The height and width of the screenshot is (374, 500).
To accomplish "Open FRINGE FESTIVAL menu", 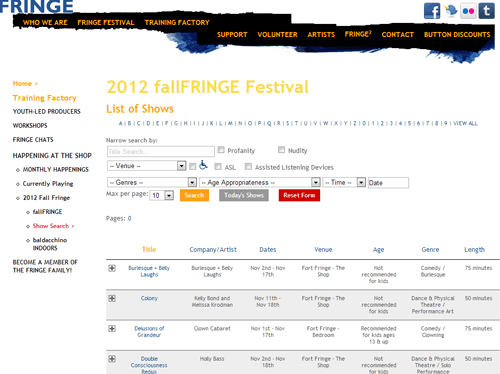I will 106,23.
